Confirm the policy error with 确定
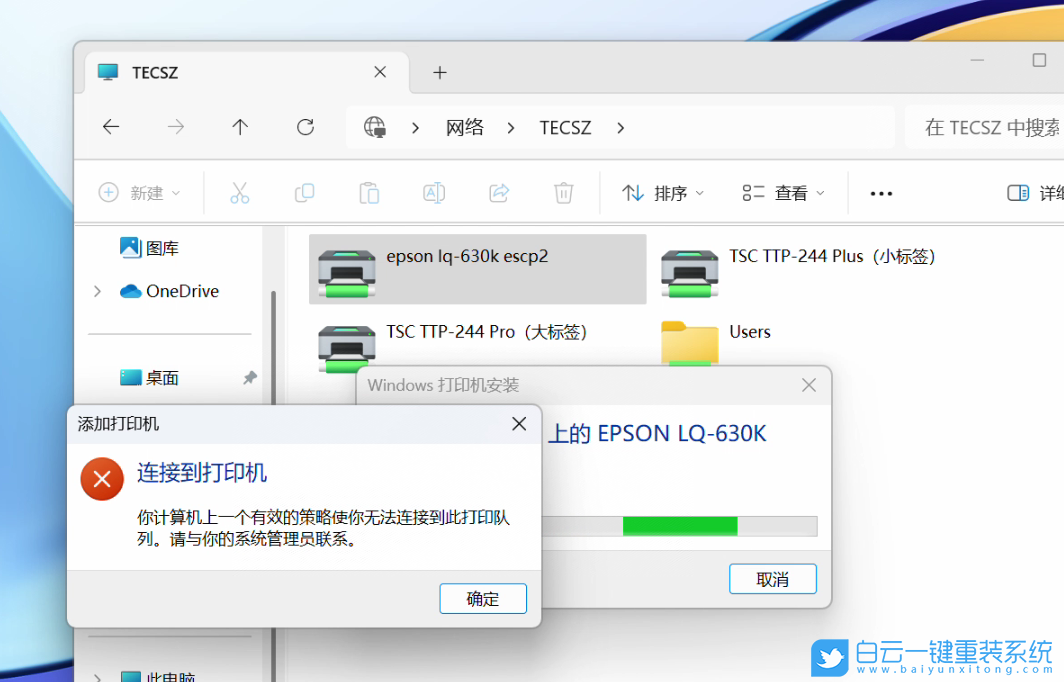 click(483, 598)
